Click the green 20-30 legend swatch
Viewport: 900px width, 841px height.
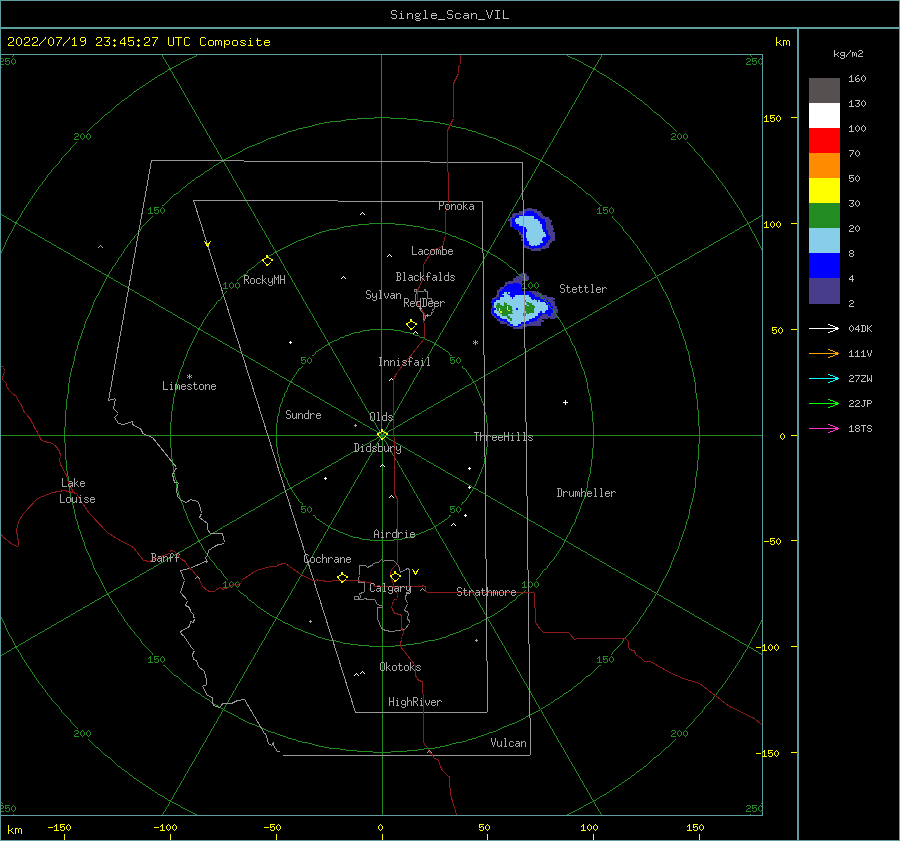pos(824,216)
